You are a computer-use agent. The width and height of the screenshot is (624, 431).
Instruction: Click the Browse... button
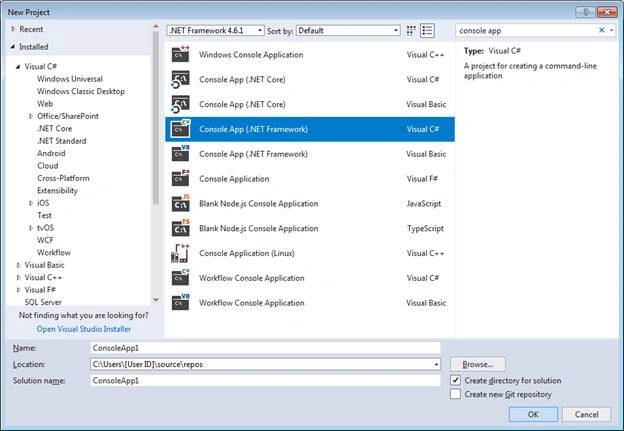click(x=478, y=364)
